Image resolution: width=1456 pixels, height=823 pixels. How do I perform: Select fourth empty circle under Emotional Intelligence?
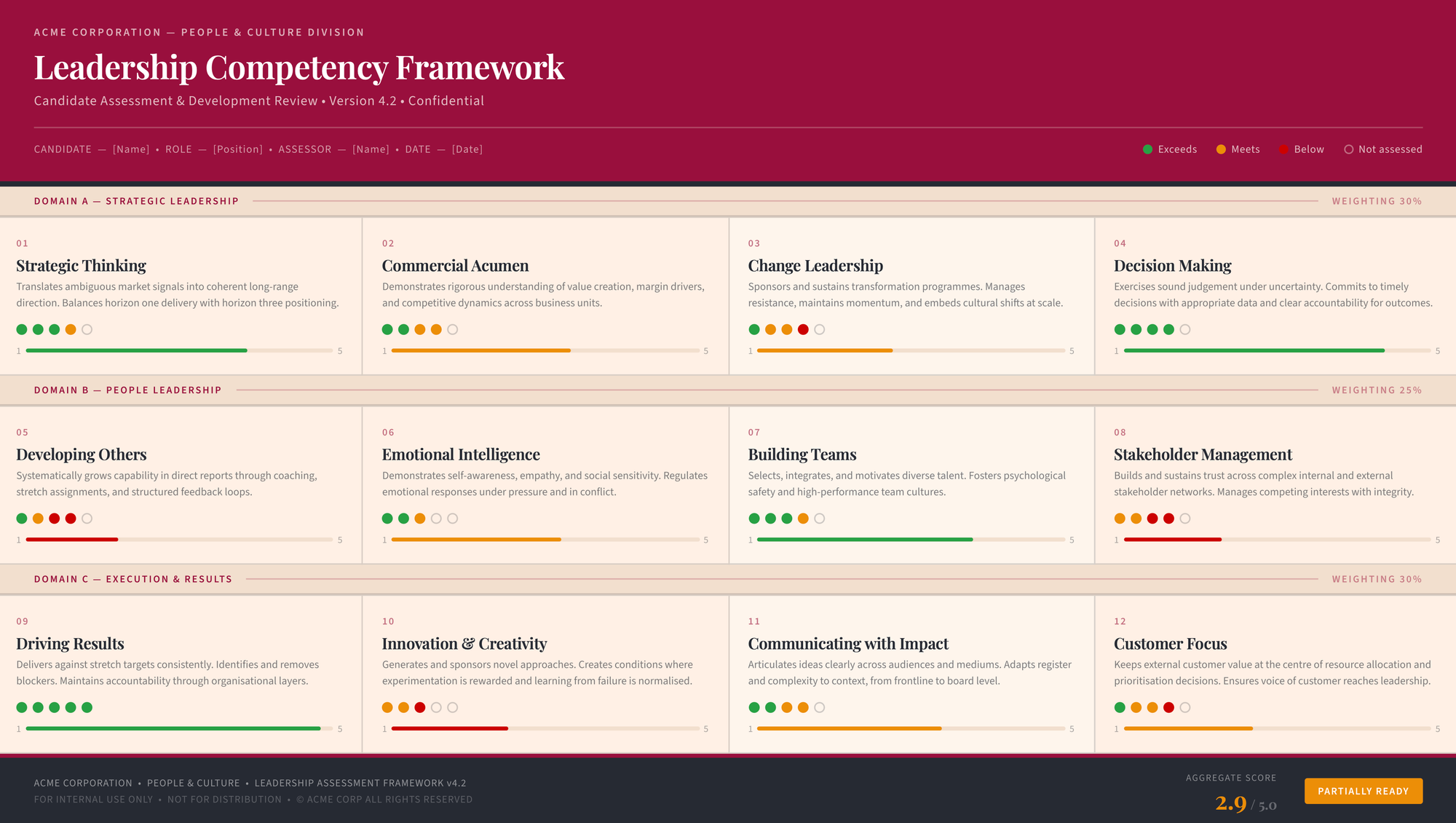coord(436,519)
